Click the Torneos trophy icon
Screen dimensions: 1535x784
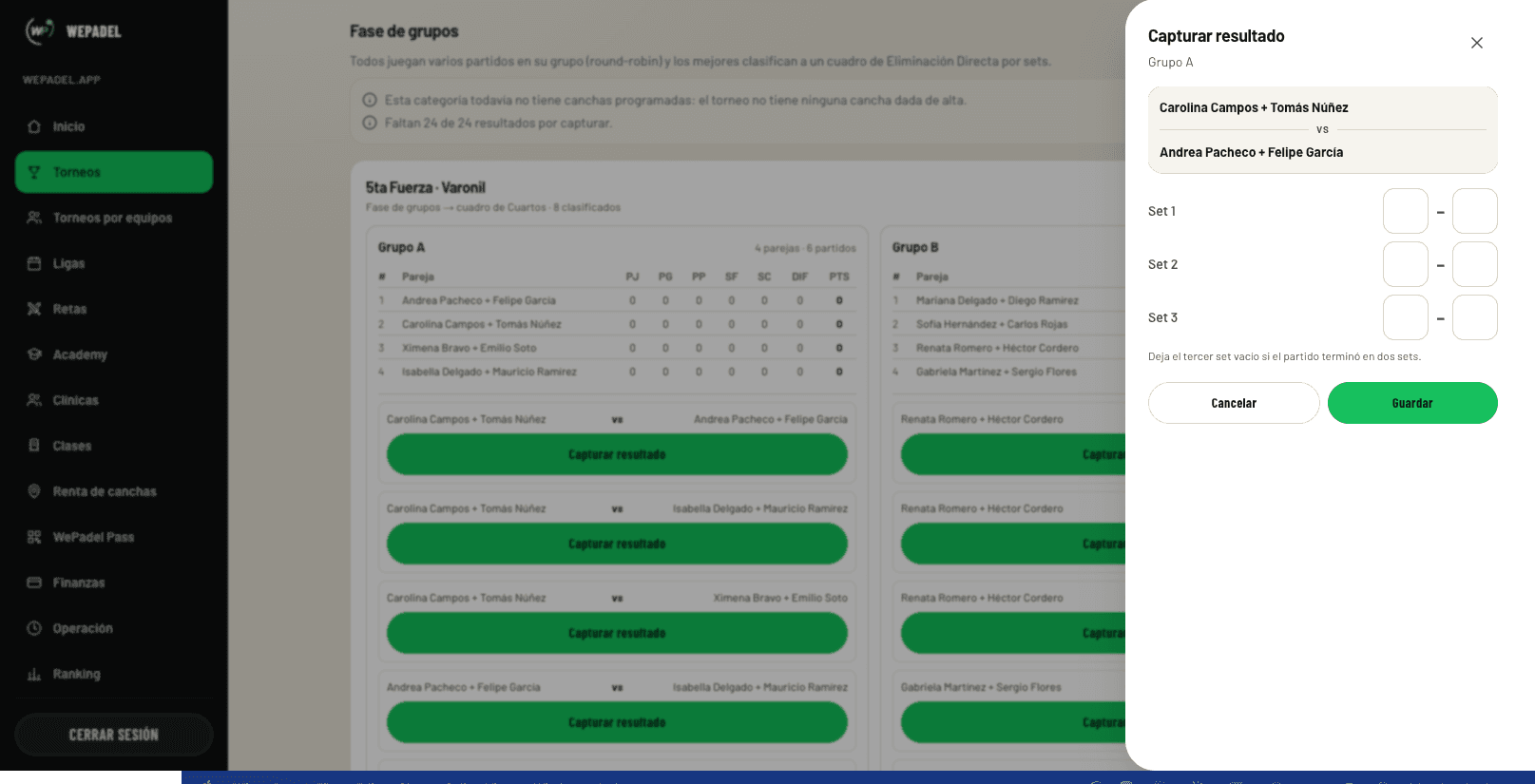pos(34,172)
